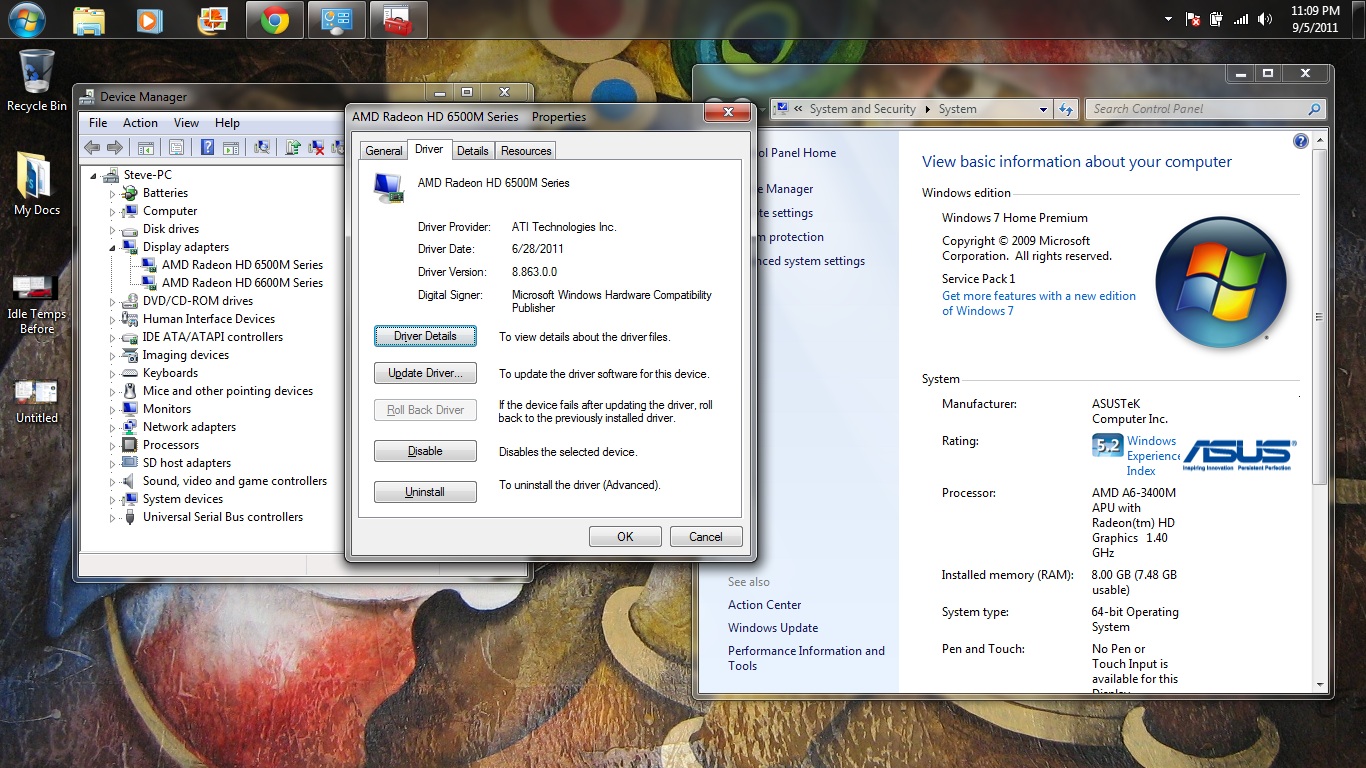
Task: Click the volume speaker tray icon
Action: click(x=1265, y=19)
